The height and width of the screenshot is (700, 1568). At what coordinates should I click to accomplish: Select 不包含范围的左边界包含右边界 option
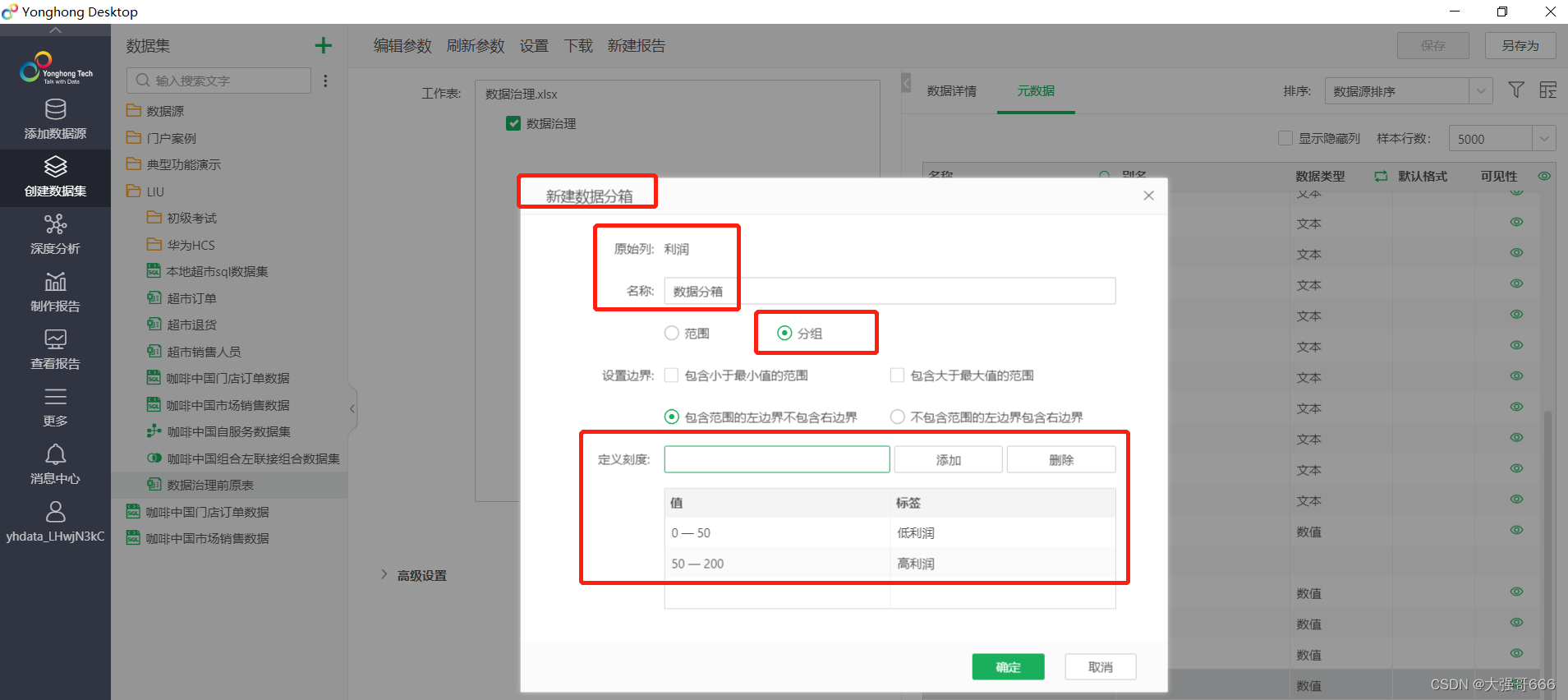tap(898, 417)
